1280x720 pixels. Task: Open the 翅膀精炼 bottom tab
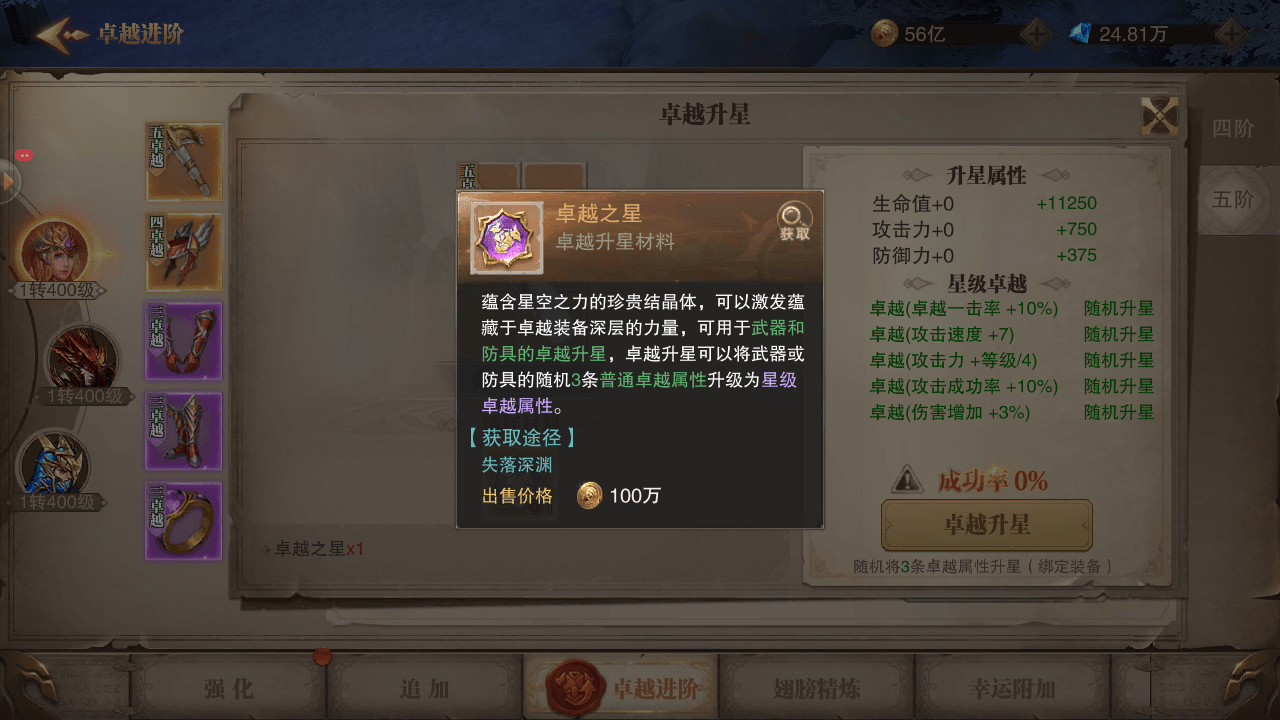click(817, 688)
